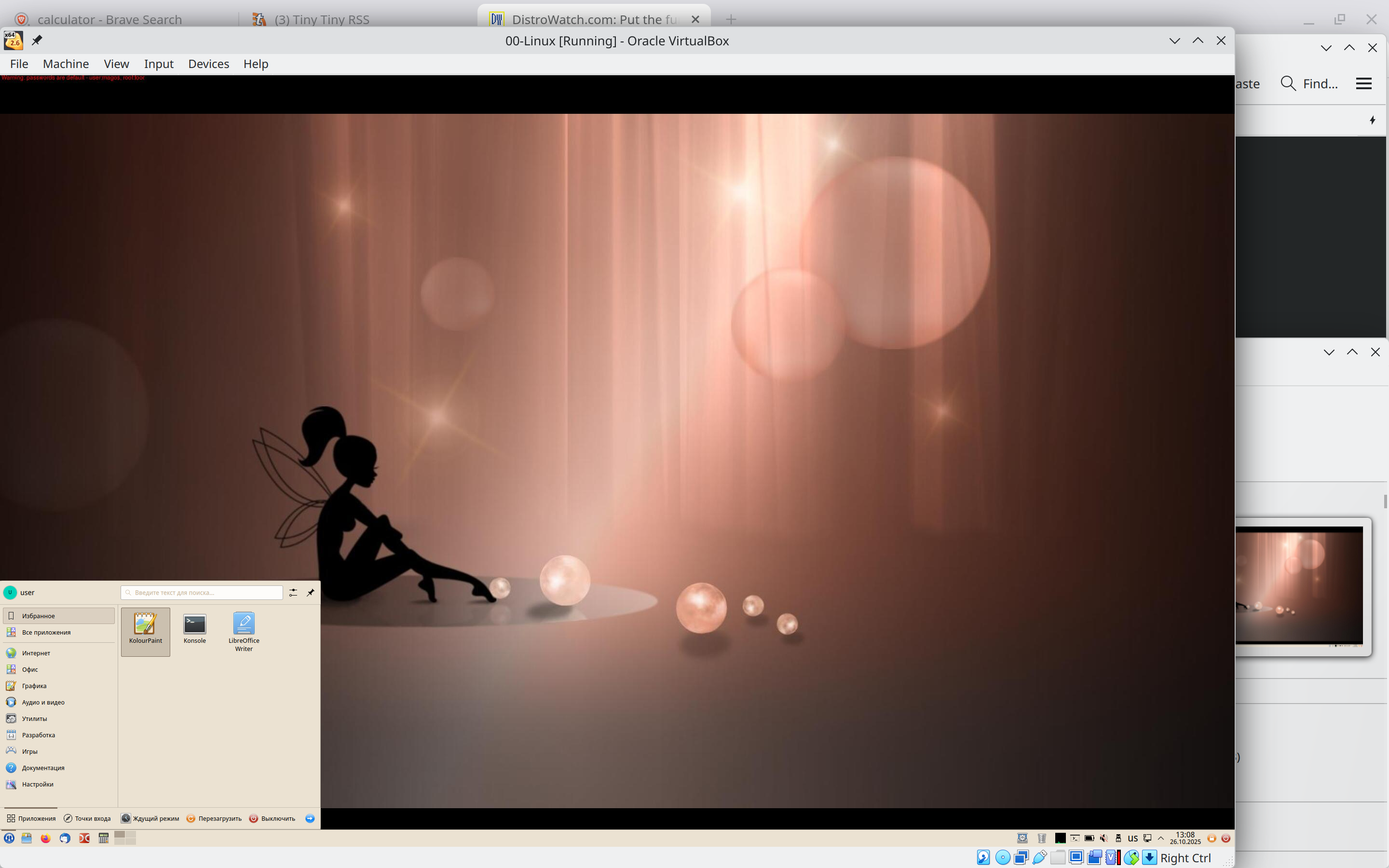Open the guest start menu launcher icon
This screenshot has height=868, width=1389.
click(9, 838)
